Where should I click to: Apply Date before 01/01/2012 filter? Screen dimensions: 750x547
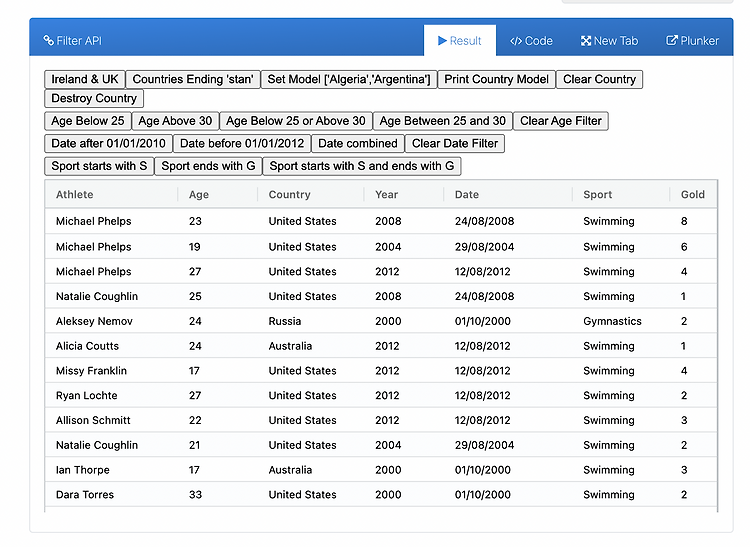(242, 143)
